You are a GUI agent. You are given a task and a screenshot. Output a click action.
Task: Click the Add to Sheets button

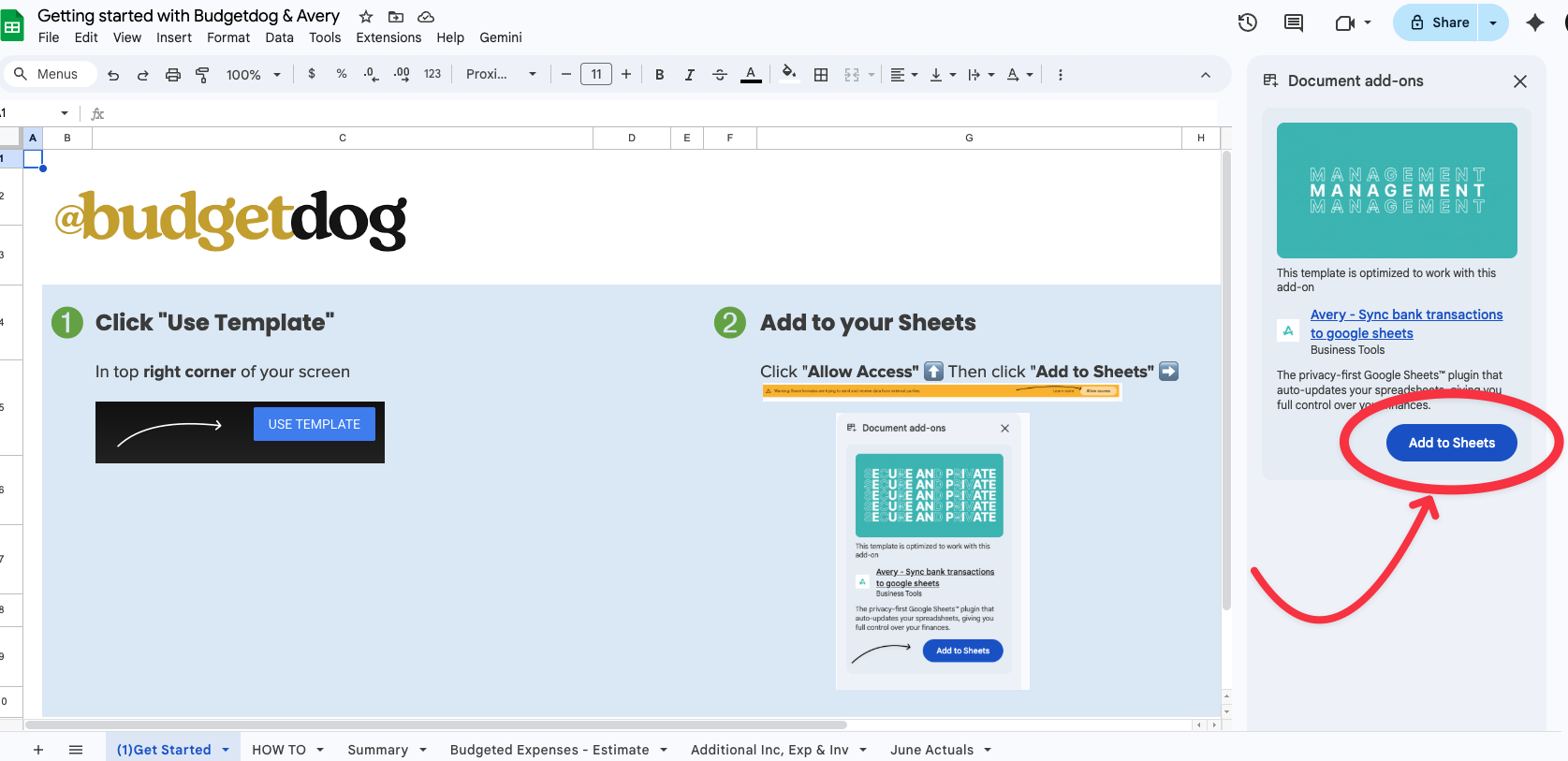(1451, 443)
